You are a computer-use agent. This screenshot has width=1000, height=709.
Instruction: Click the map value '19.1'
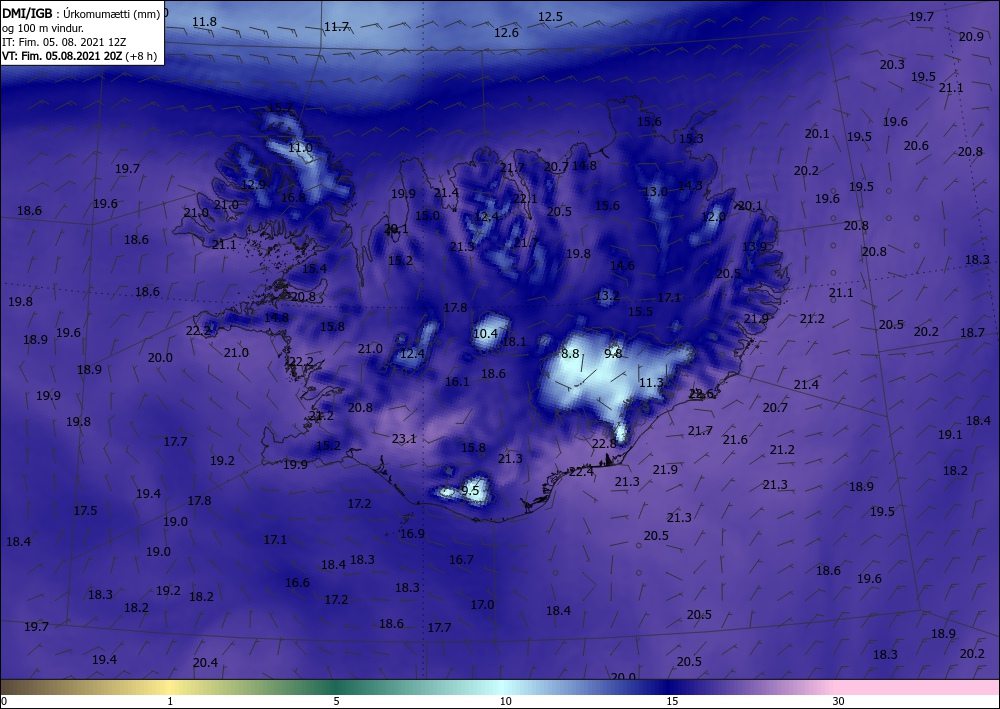point(950,435)
